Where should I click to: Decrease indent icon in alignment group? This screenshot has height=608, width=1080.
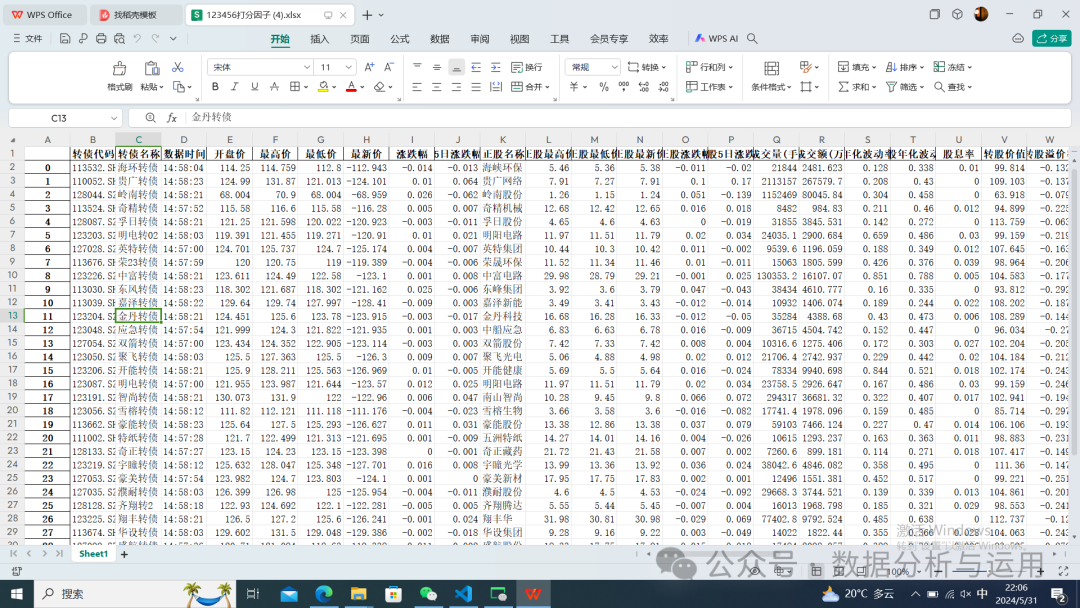(476, 67)
